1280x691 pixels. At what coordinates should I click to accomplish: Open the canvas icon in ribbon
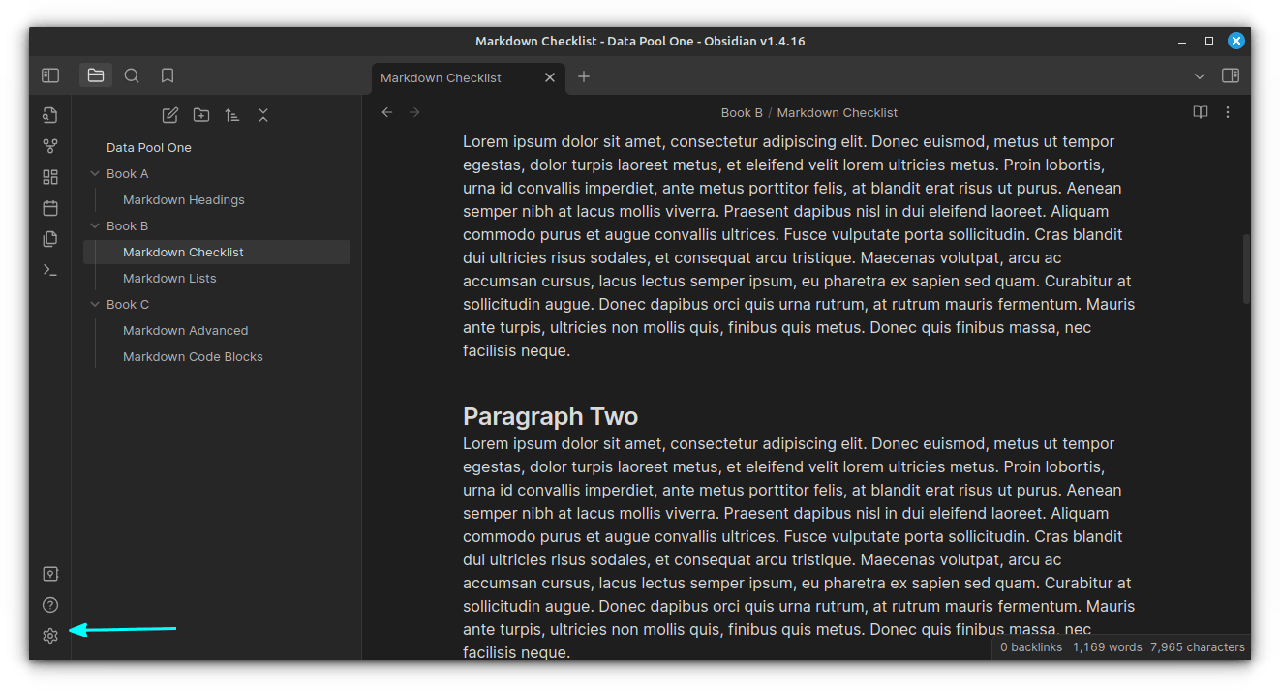click(50, 177)
